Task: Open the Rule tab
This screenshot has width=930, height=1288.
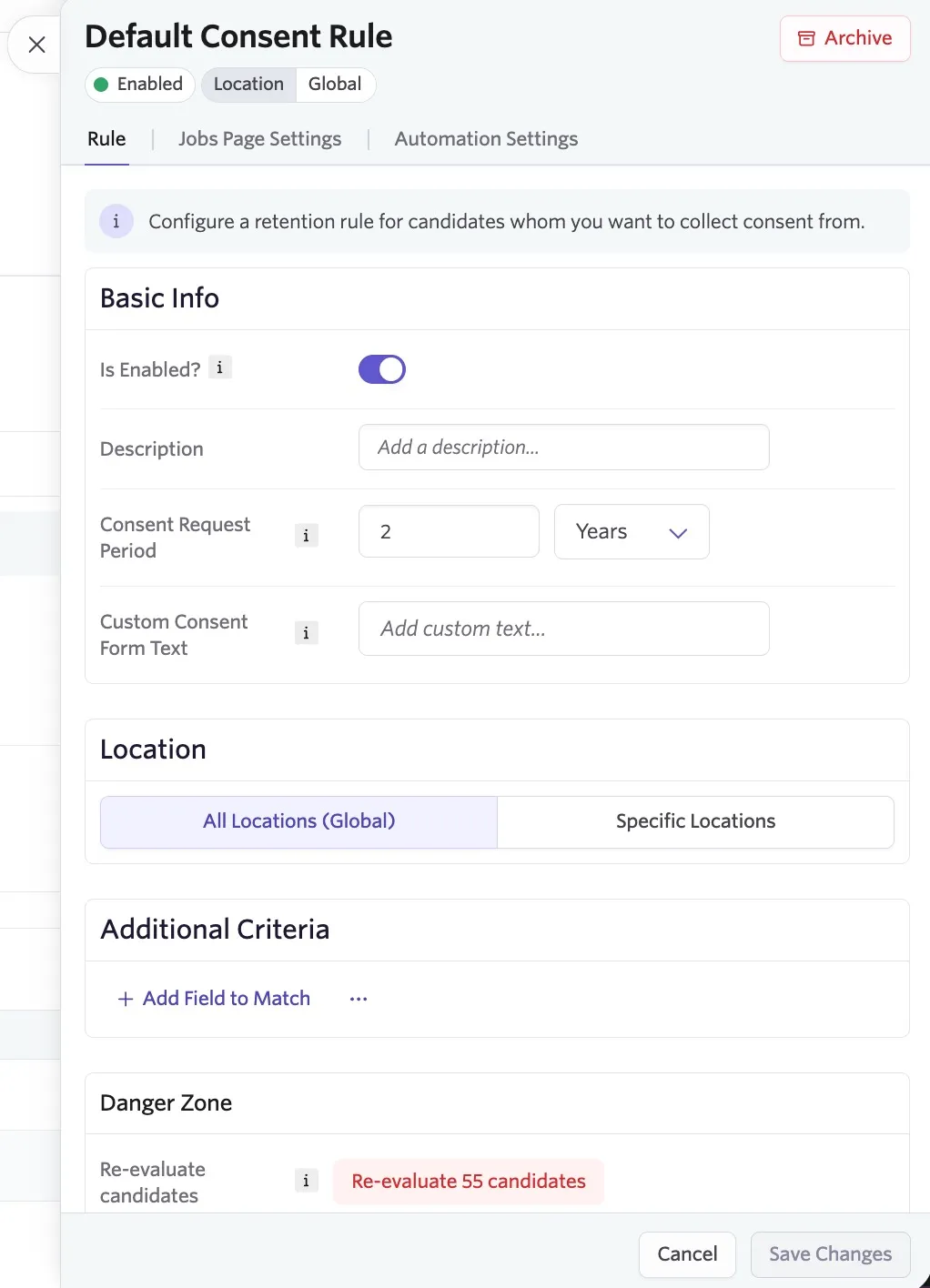Action: pyautogui.click(x=106, y=139)
